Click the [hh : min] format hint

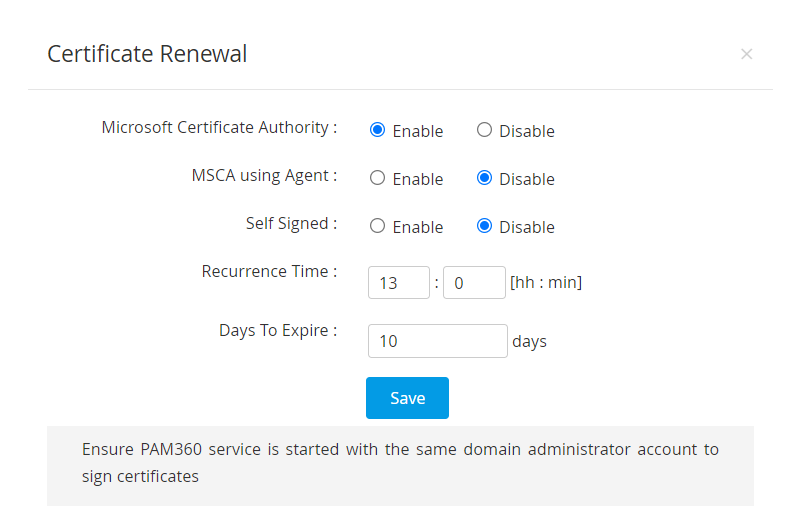pos(546,283)
